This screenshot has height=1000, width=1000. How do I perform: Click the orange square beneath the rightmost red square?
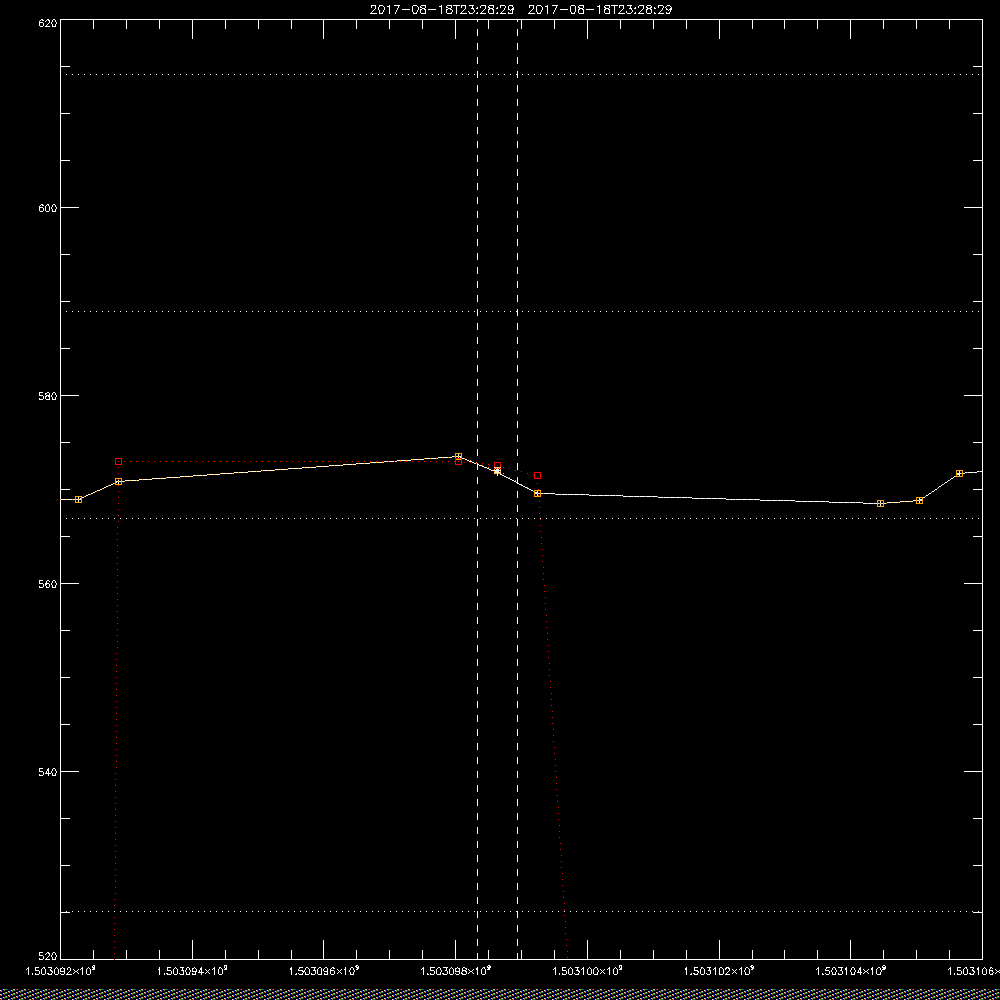538,494
